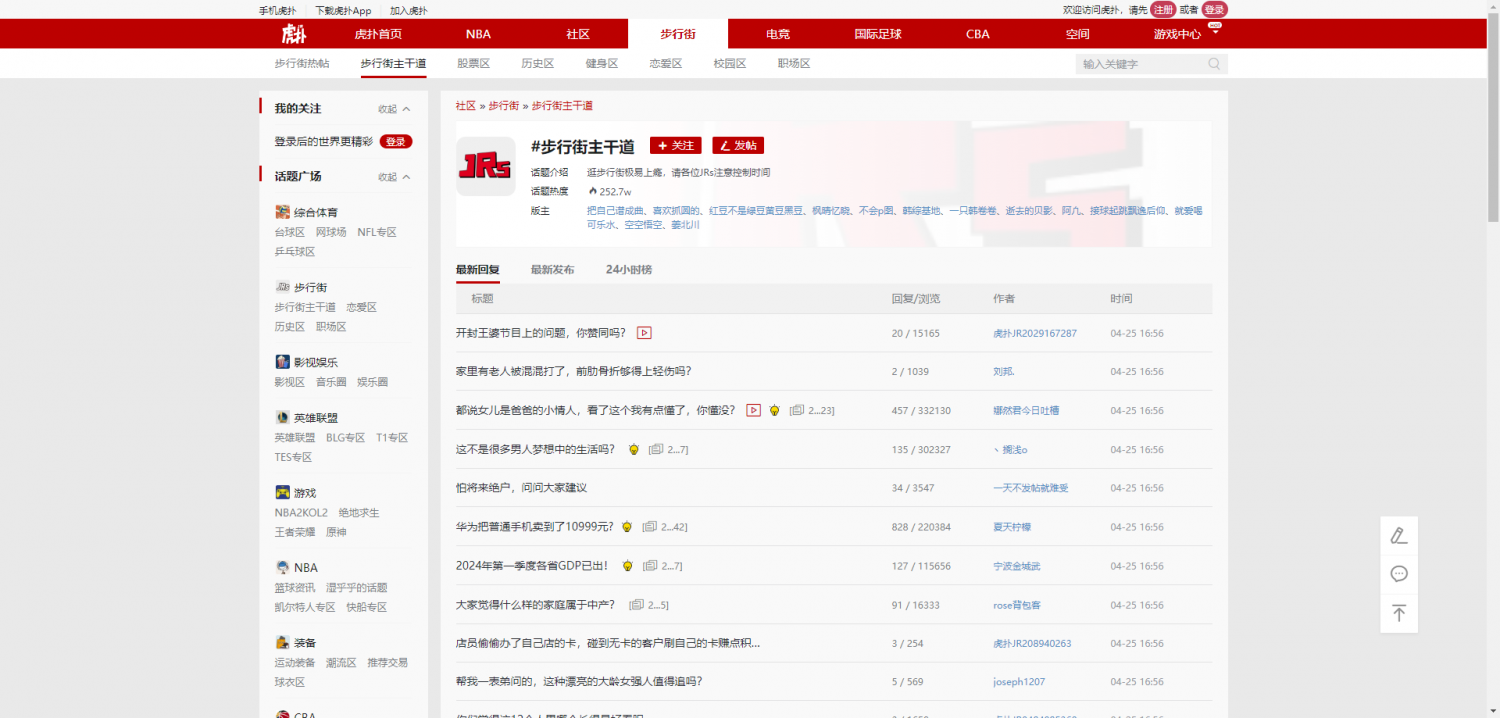The width and height of the screenshot is (1500, 718).
Task: Click the JRs forum avatar image
Action: [485, 166]
